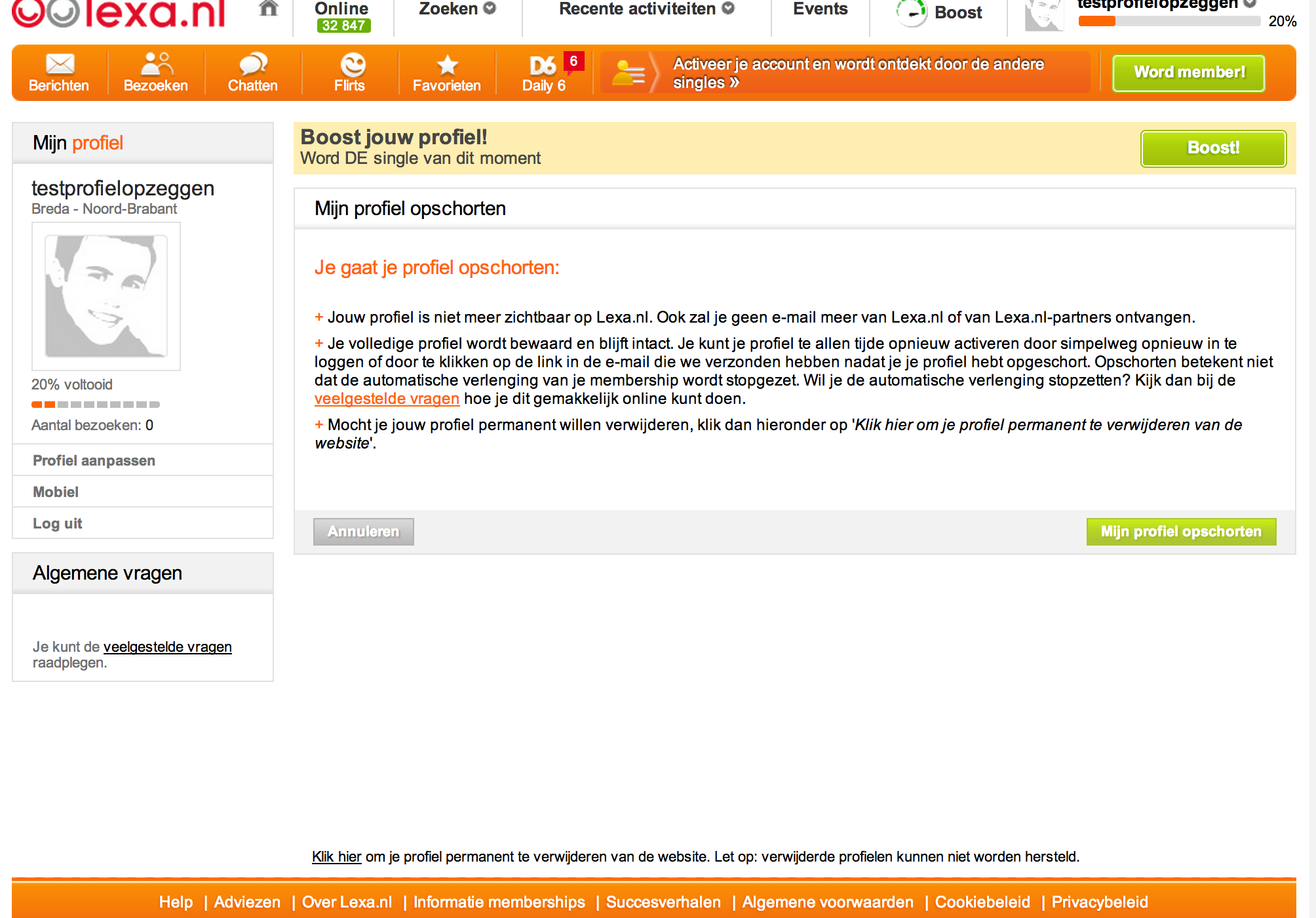Open the Favorieten star icon
The height and width of the screenshot is (918, 1316).
click(448, 64)
